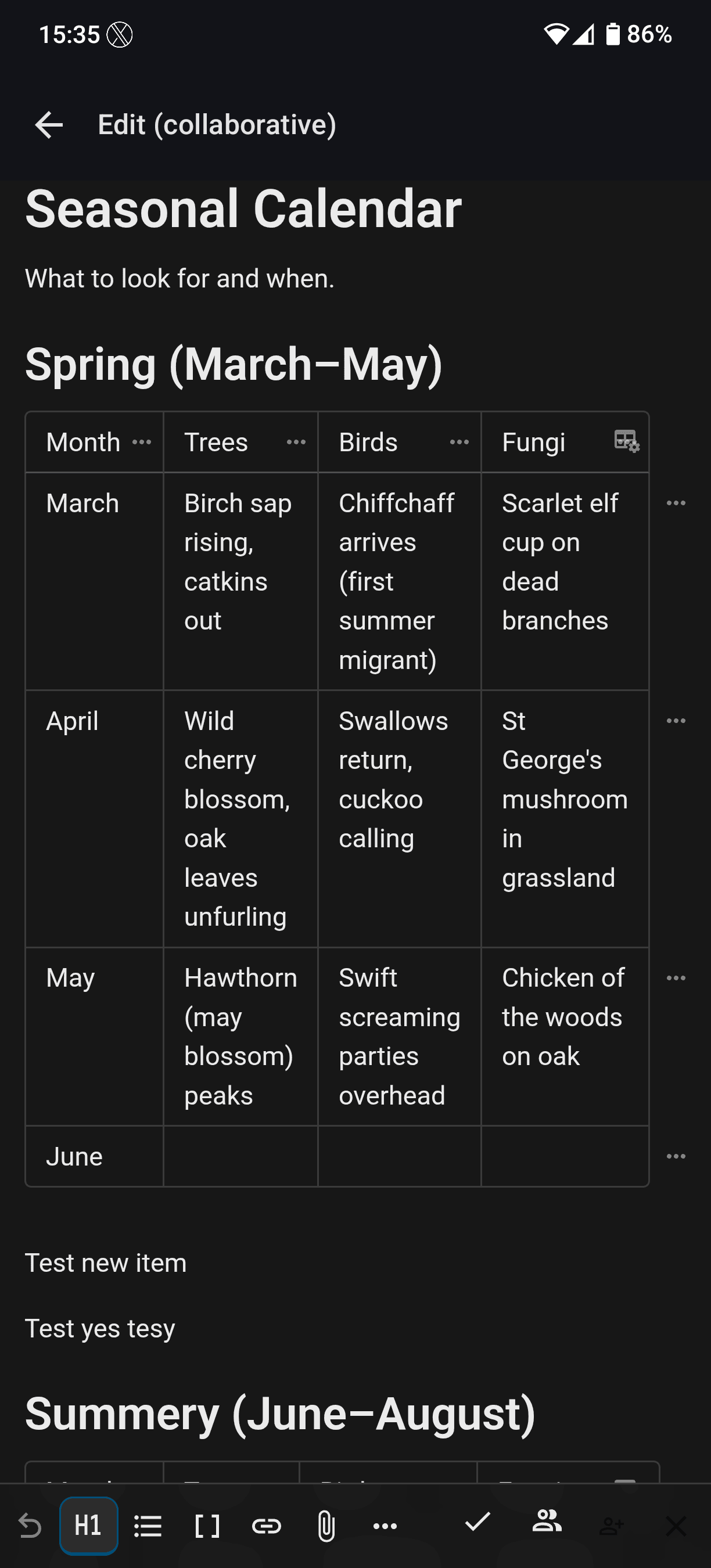Screen dimensions: 711x1568
Task: Place cursor in empty June Trees cell
Action: click(240, 1156)
